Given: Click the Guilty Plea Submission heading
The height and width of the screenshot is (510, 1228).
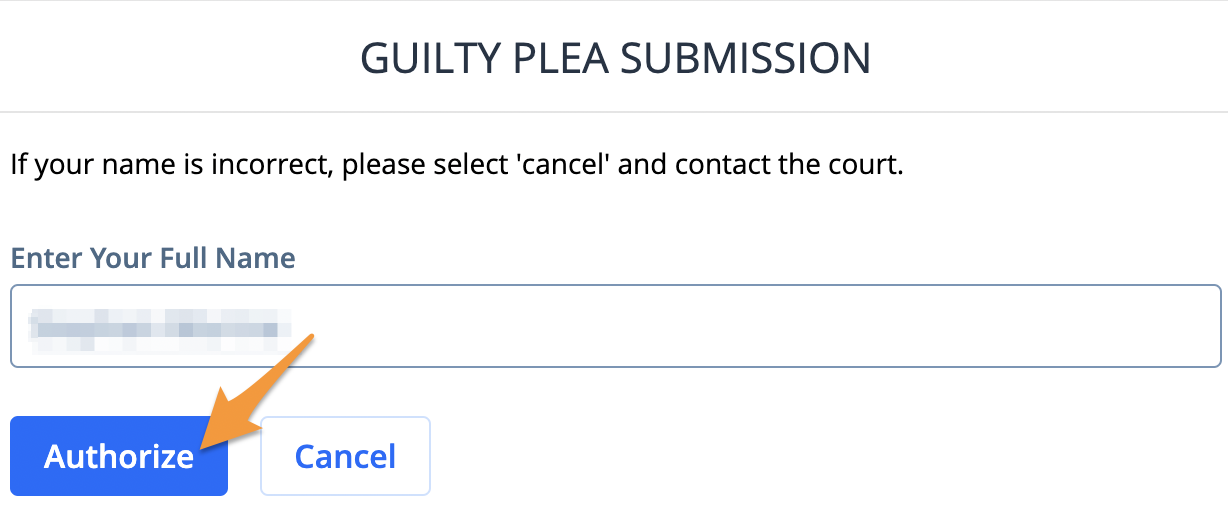Looking at the screenshot, I should pos(615,59).
